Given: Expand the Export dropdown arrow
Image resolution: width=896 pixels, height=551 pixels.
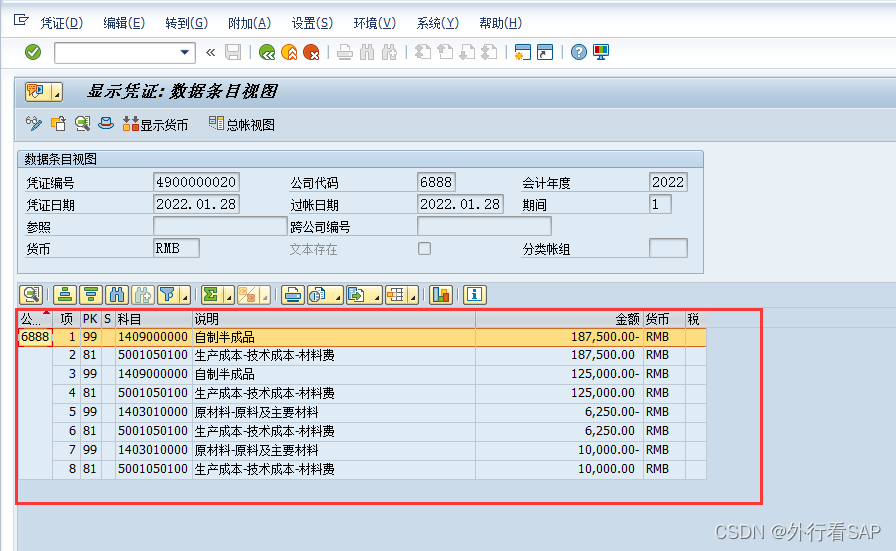Looking at the screenshot, I should pos(377,296).
